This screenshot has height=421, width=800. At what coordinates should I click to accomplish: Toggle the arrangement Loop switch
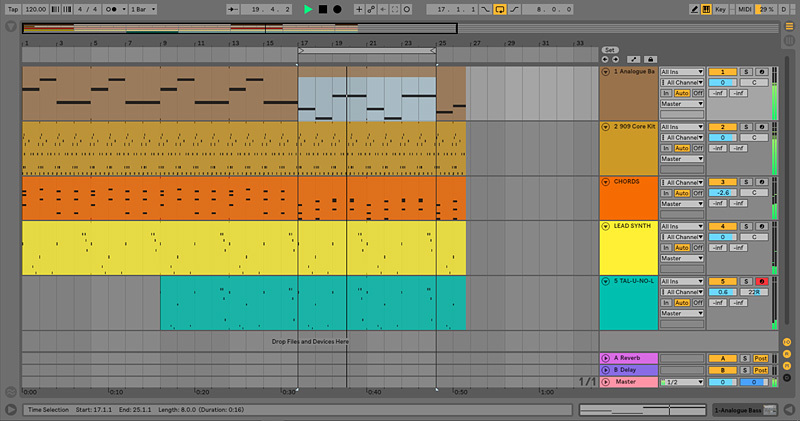coord(499,9)
